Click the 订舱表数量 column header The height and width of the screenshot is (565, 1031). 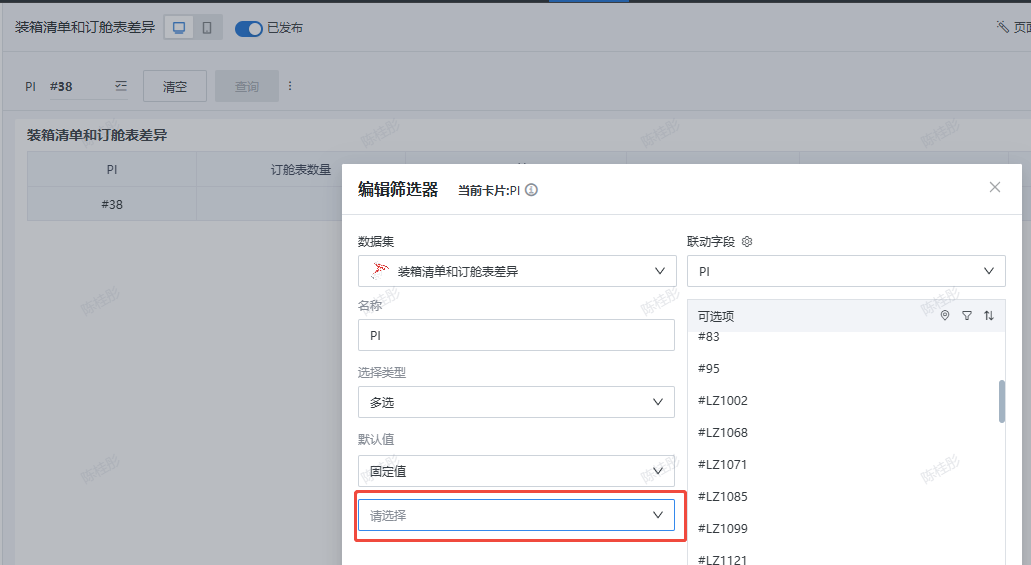pyautogui.click(x=301, y=169)
